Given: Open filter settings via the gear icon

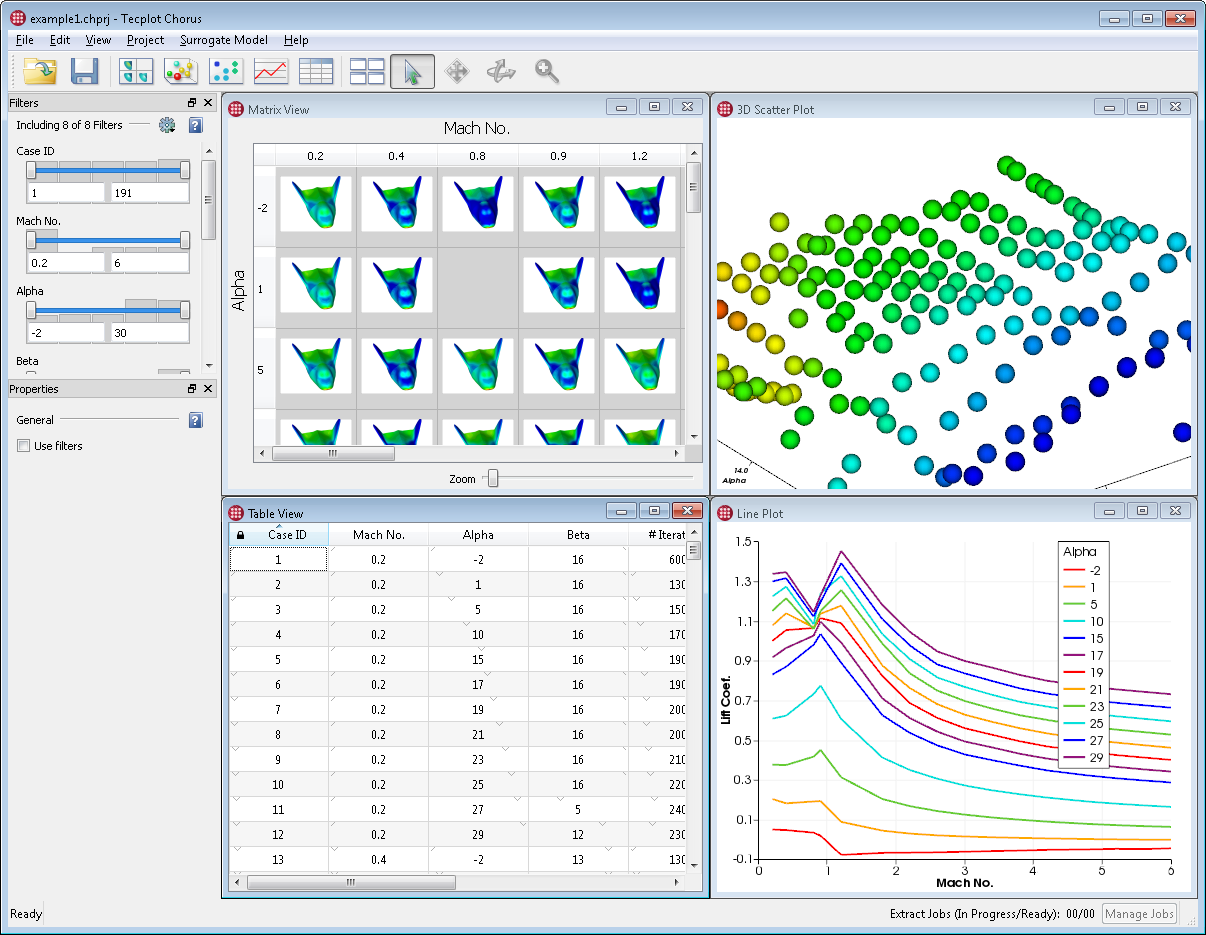Looking at the screenshot, I should pos(167,125).
